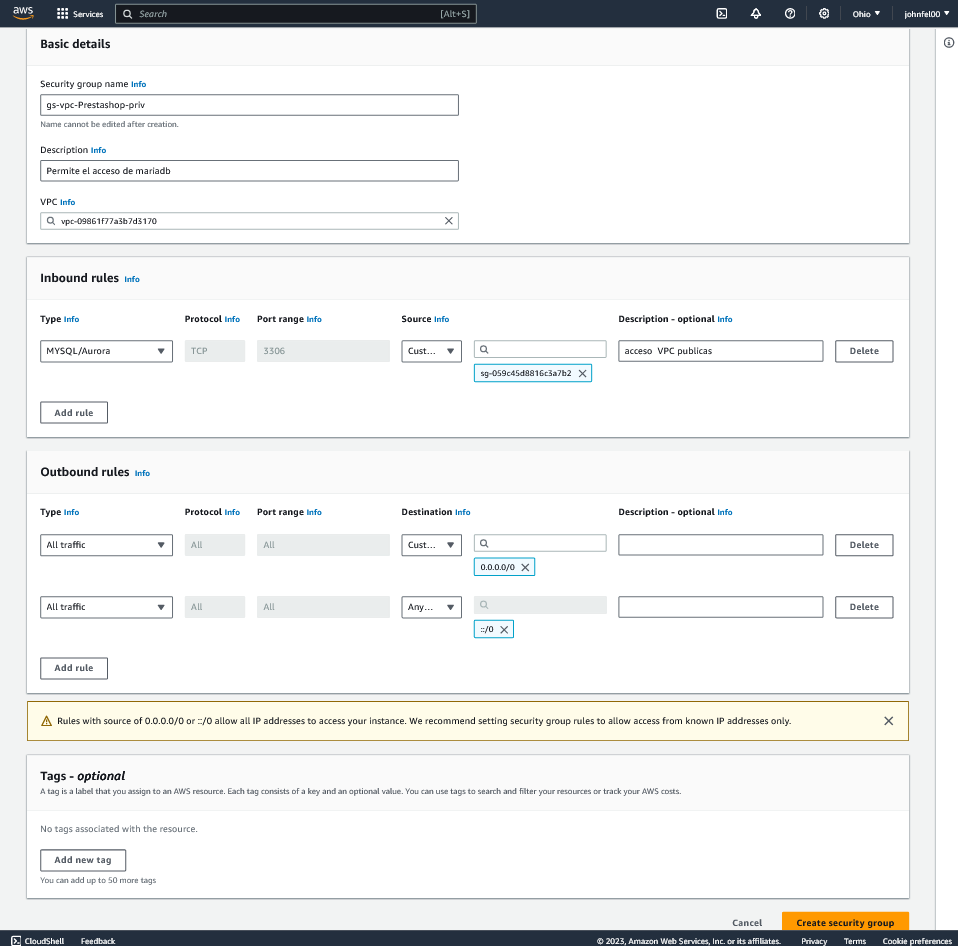The height and width of the screenshot is (946, 958).
Task: Click Add new tag button
Action: (83, 860)
